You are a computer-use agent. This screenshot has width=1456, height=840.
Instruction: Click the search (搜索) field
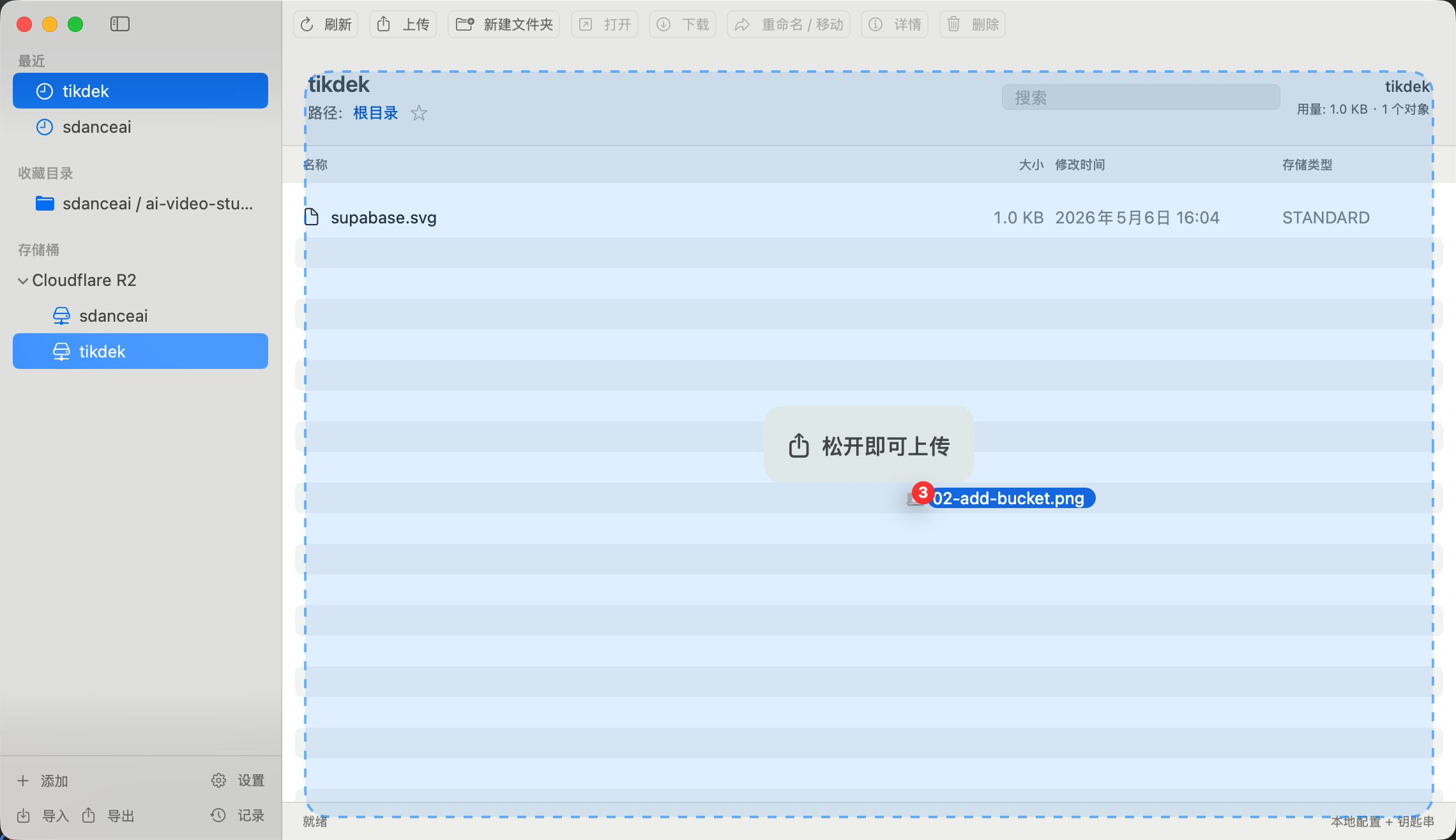click(1141, 97)
